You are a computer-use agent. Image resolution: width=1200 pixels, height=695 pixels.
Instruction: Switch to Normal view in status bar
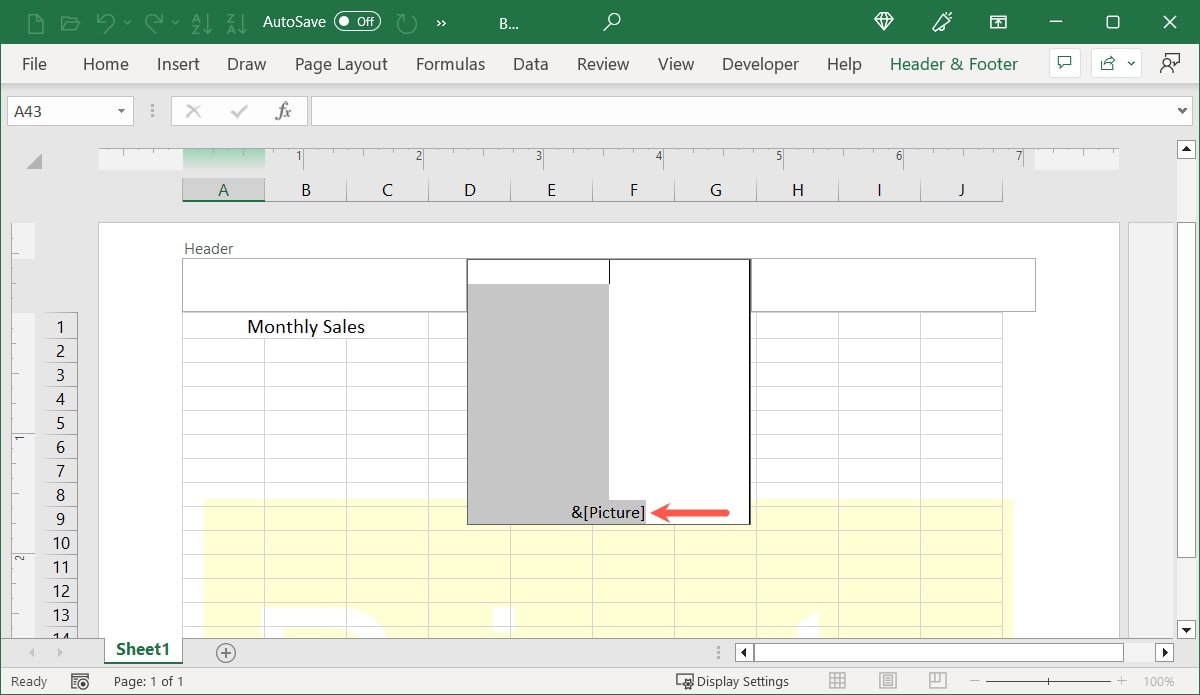(838, 681)
